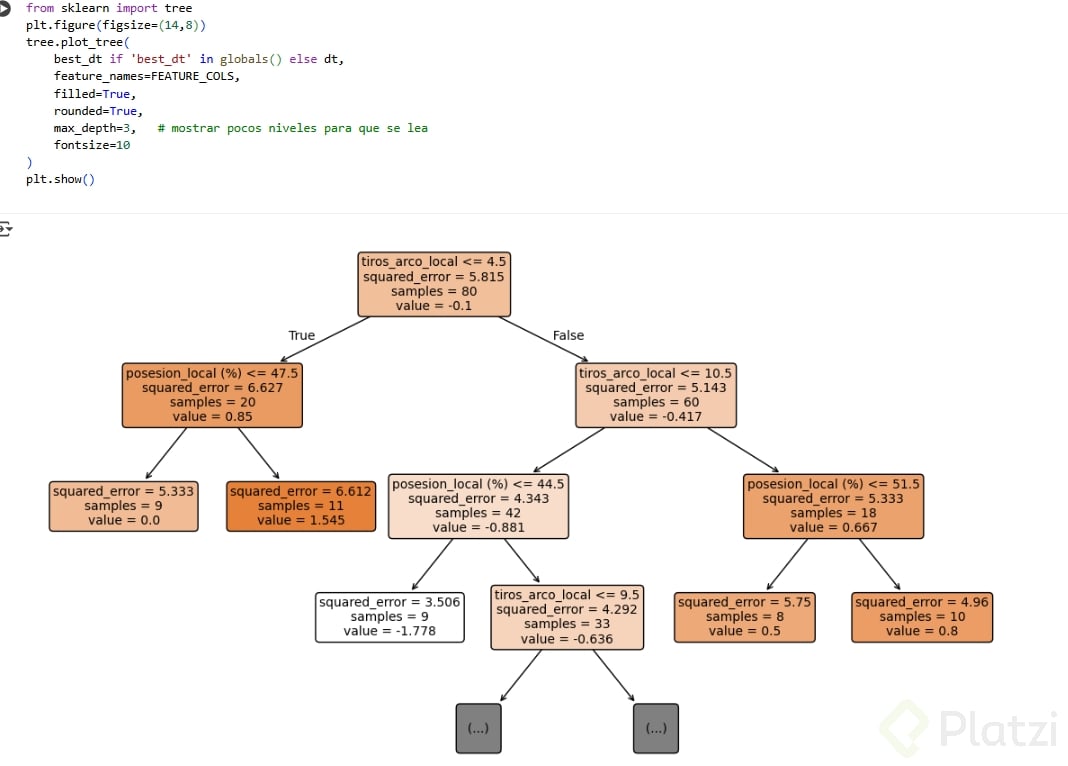Select leaf node with value = 0.5
1068x766 pixels.
pyautogui.click(x=744, y=617)
